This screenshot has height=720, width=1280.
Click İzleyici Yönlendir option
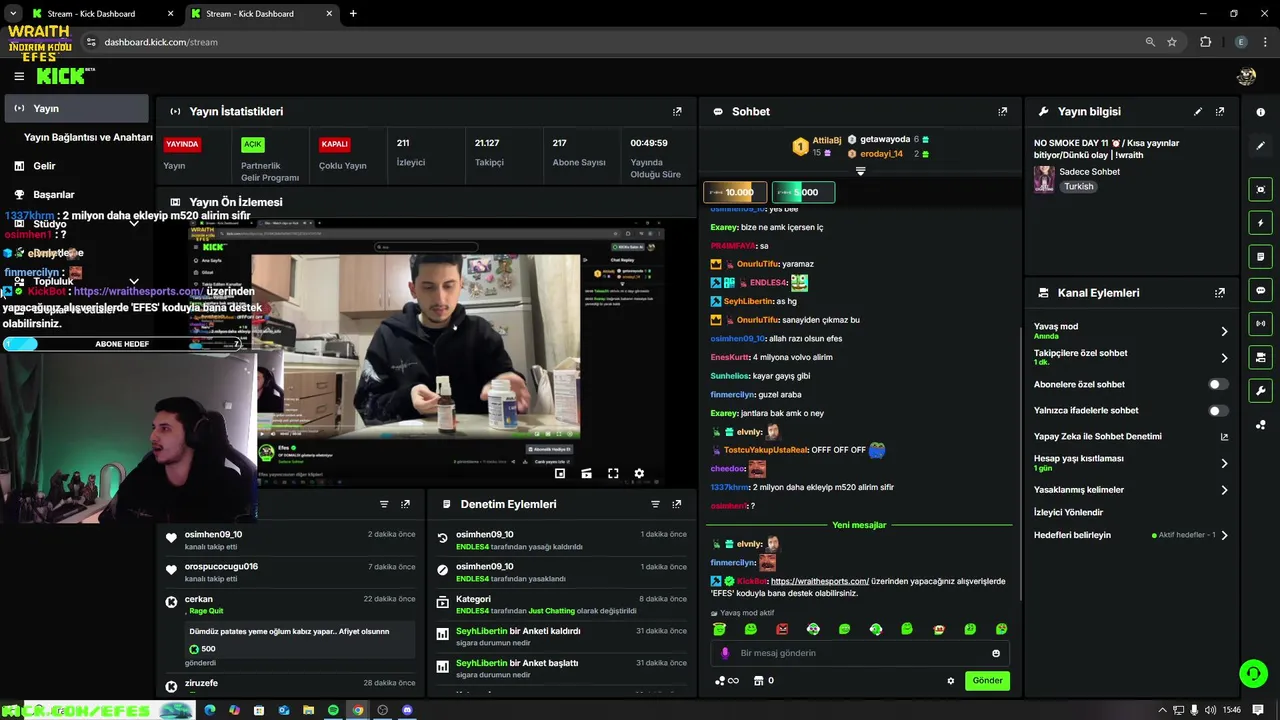1068,512
